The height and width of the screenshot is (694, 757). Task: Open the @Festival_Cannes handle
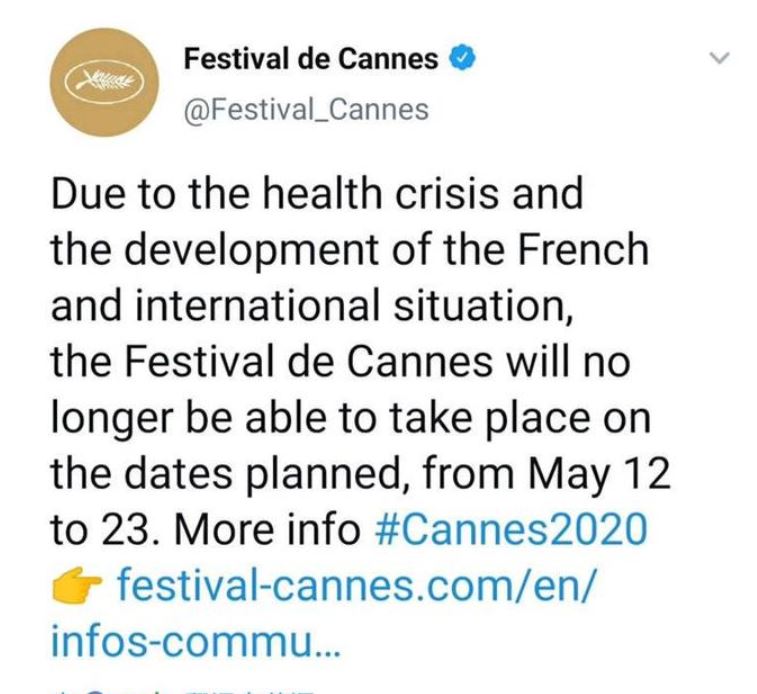click(x=305, y=108)
